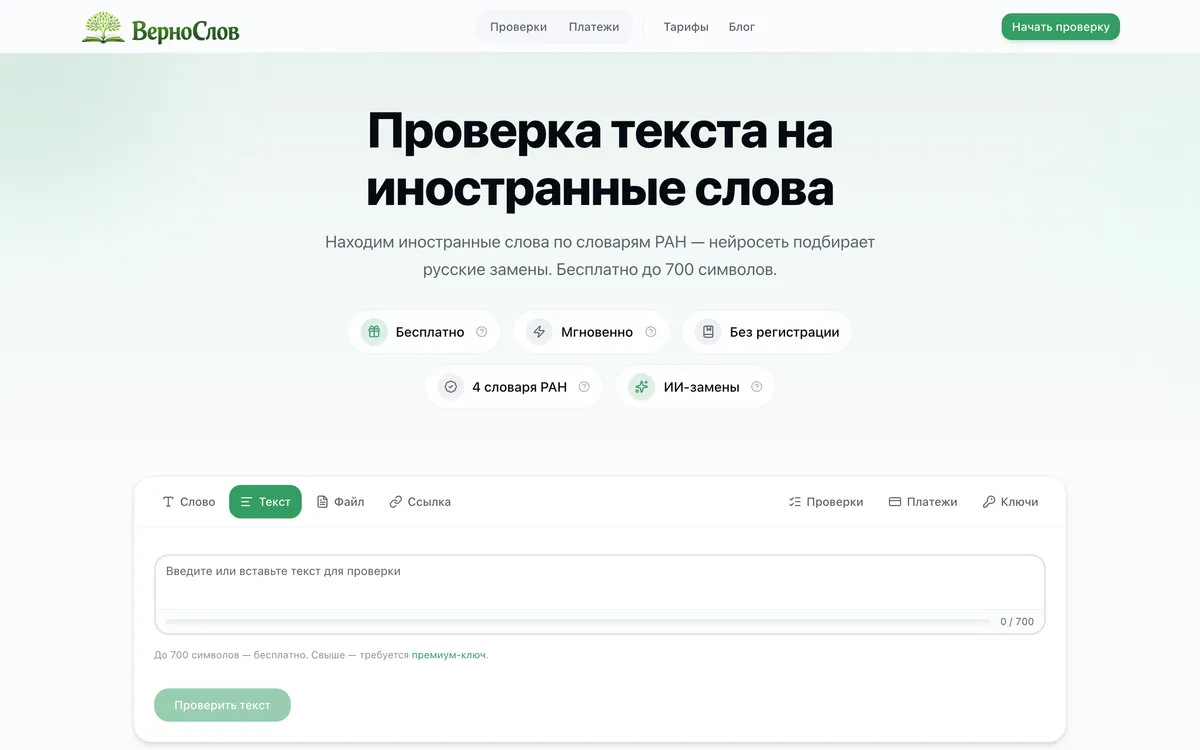Go to the Тарифы page
Screen dimensions: 1200x750
click(x=686, y=27)
